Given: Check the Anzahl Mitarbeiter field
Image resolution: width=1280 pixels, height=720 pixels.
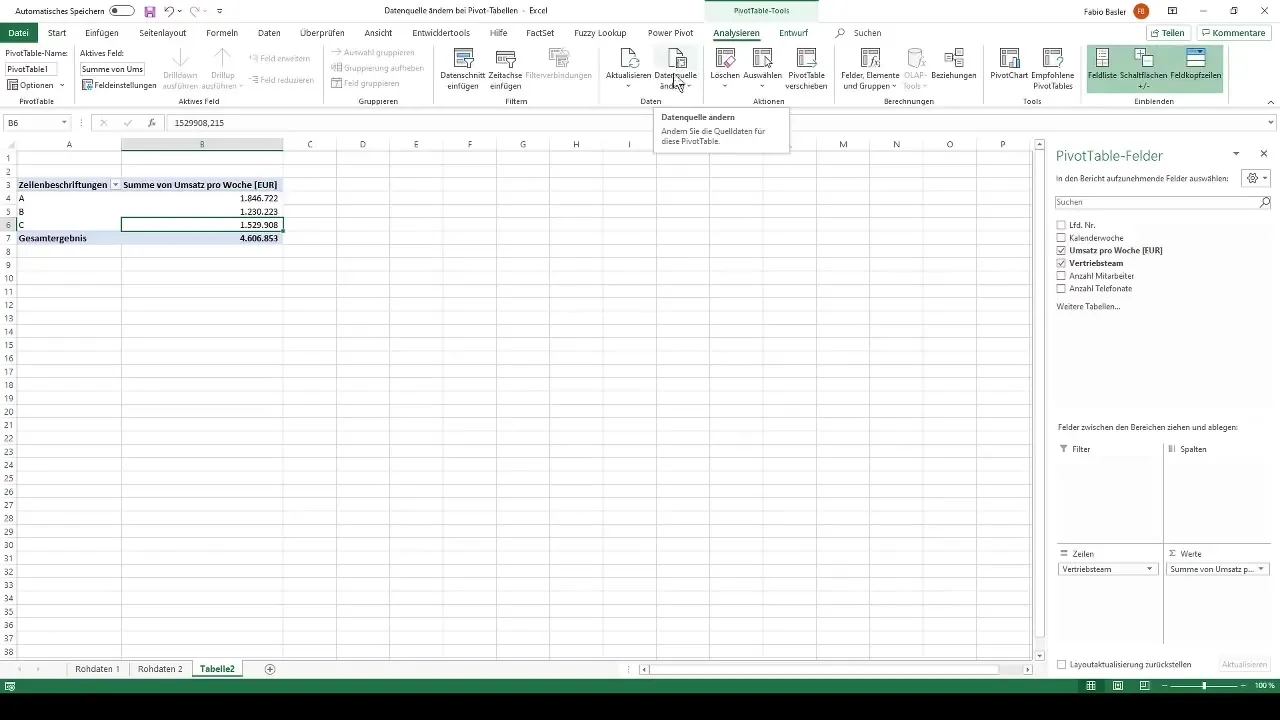Looking at the screenshot, I should (1061, 276).
